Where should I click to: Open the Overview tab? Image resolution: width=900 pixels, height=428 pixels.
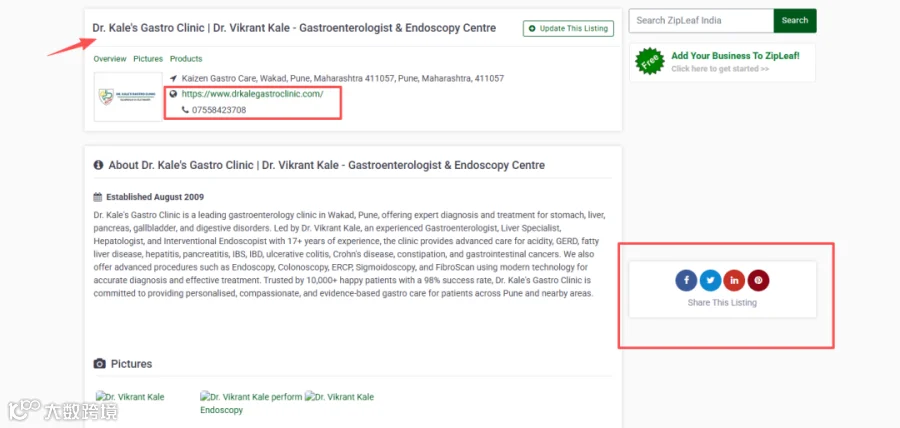(110, 59)
